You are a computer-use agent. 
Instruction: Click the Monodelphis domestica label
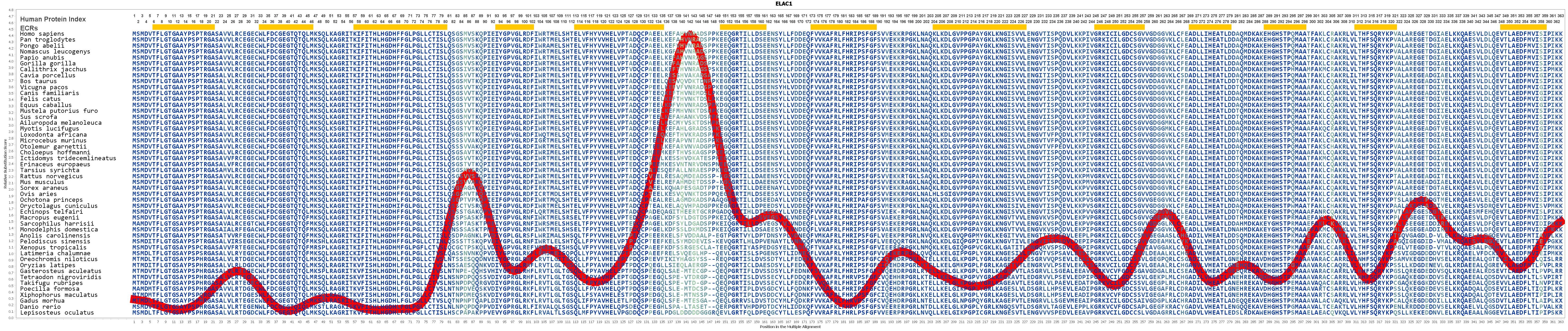59,229
